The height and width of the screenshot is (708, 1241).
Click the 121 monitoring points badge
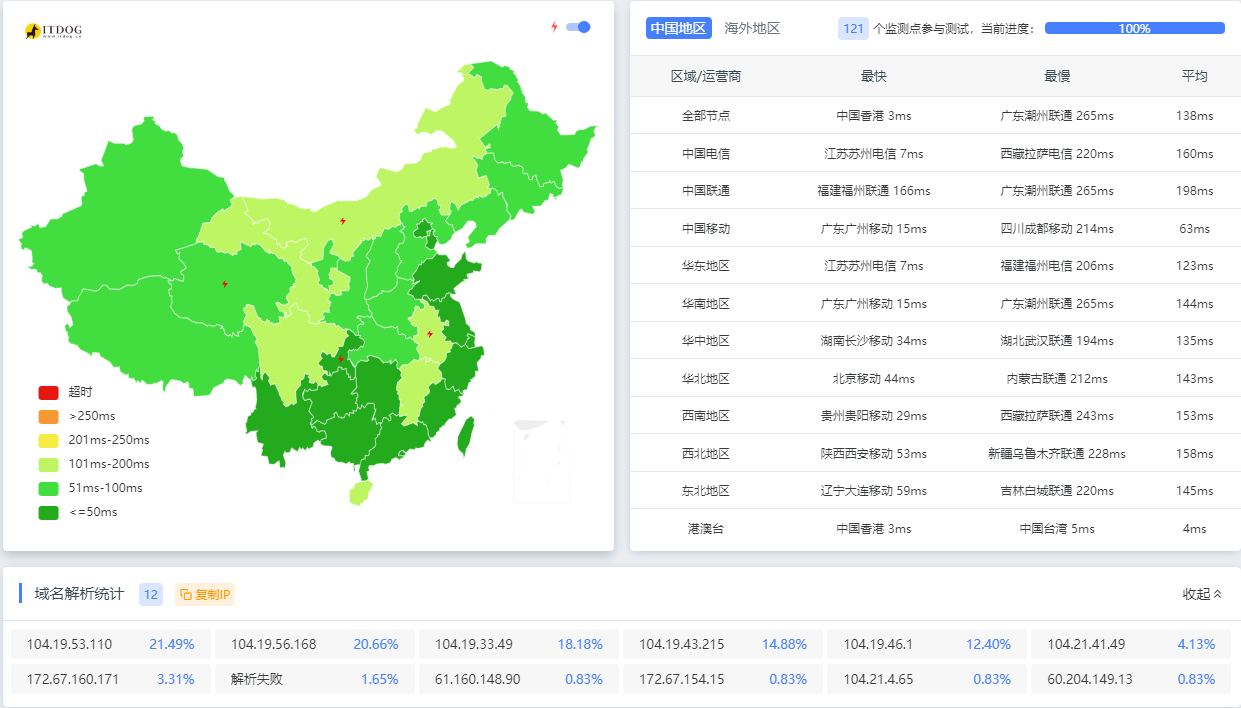(x=852, y=28)
